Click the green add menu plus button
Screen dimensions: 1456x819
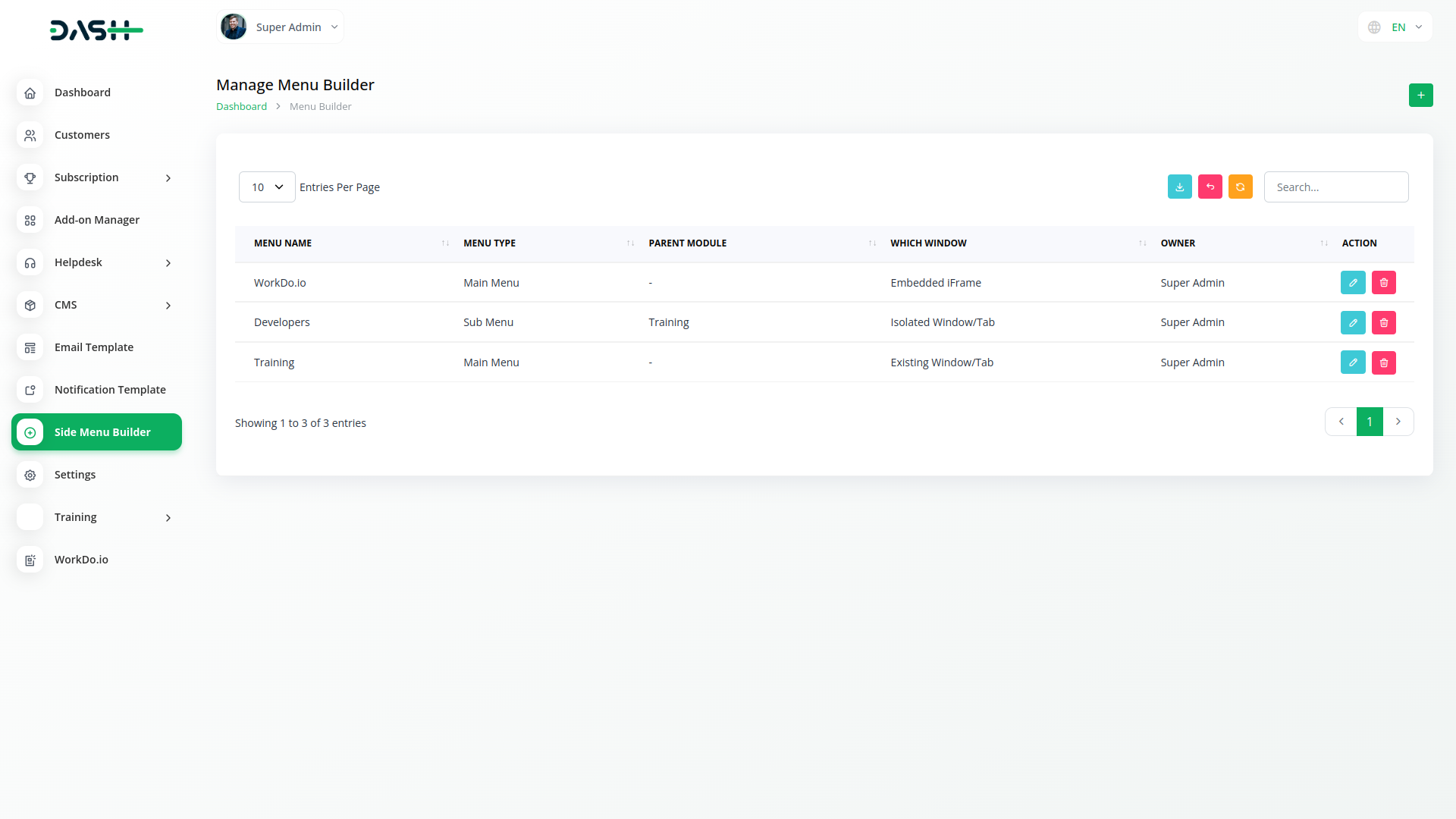point(1420,95)
